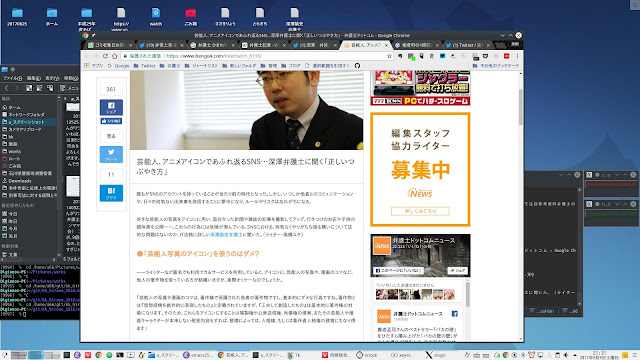Switch to the second tab with Twitter icon
Viewport: 640px width, 360px height.
pyautogui.click(x=160, y=45)
